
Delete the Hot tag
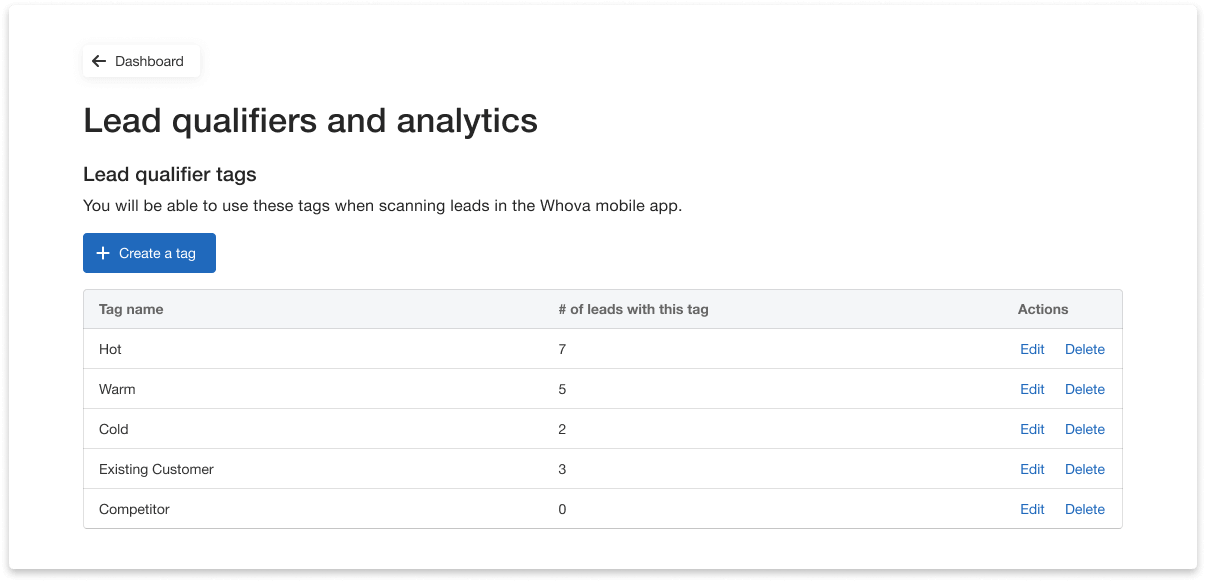[x=1084, y=349]
